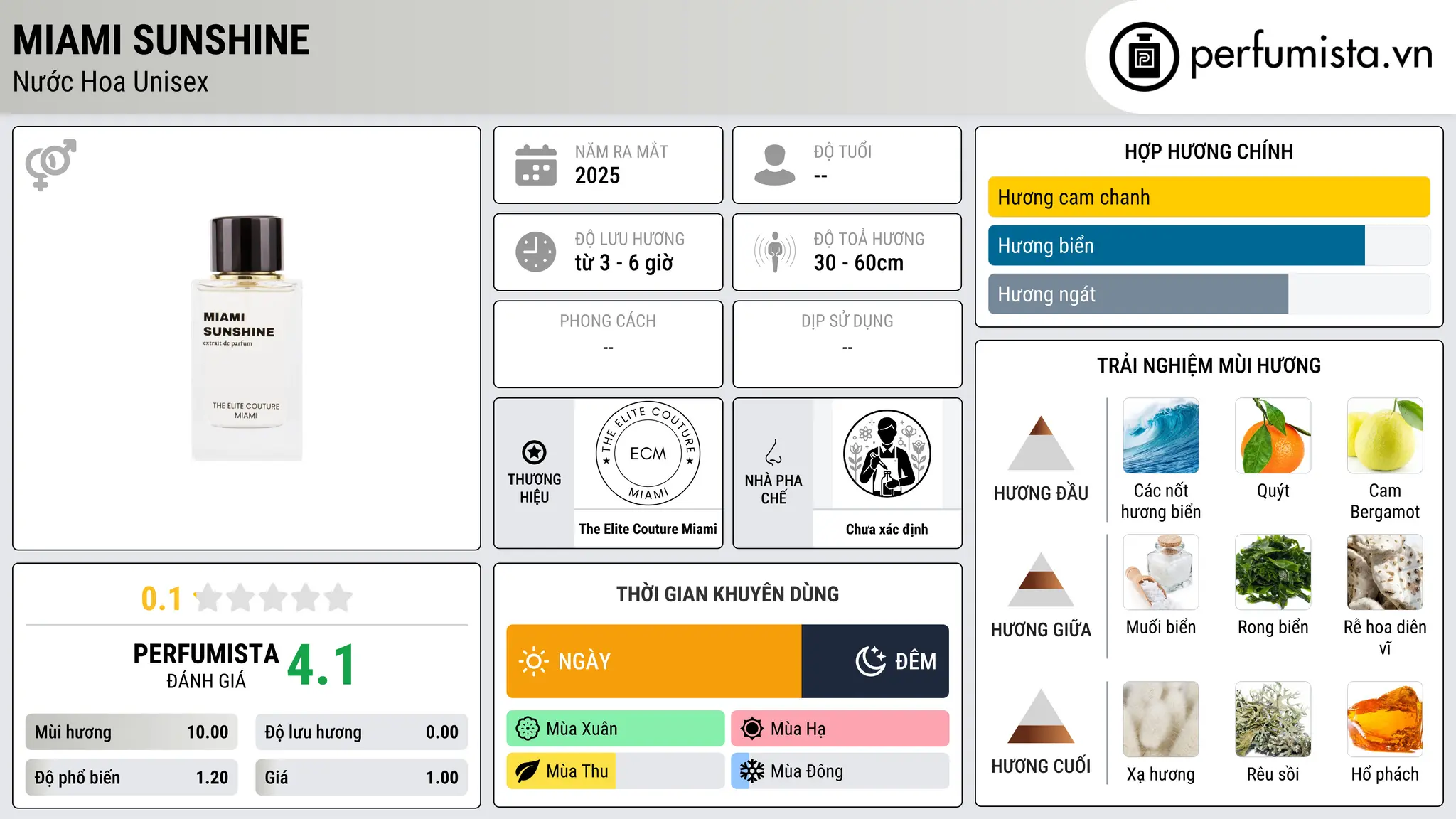The image size is (1456, 819).
Task: Click the seaweed image for Rong biển
Action: [1273, 572]
